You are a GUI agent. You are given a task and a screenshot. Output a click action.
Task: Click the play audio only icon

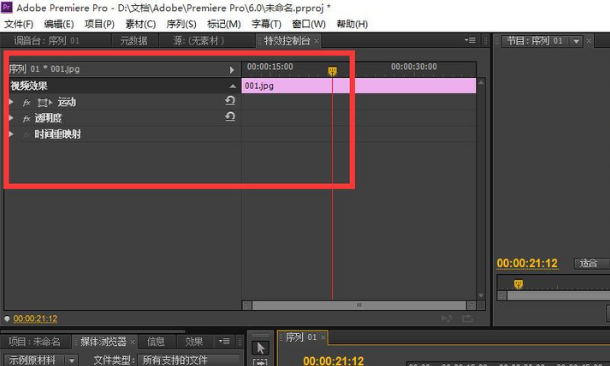click(x=447, y=319)
